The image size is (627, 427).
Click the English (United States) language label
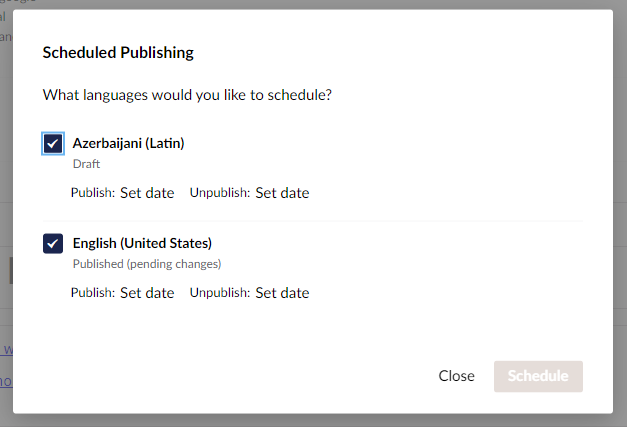point(142,243)
